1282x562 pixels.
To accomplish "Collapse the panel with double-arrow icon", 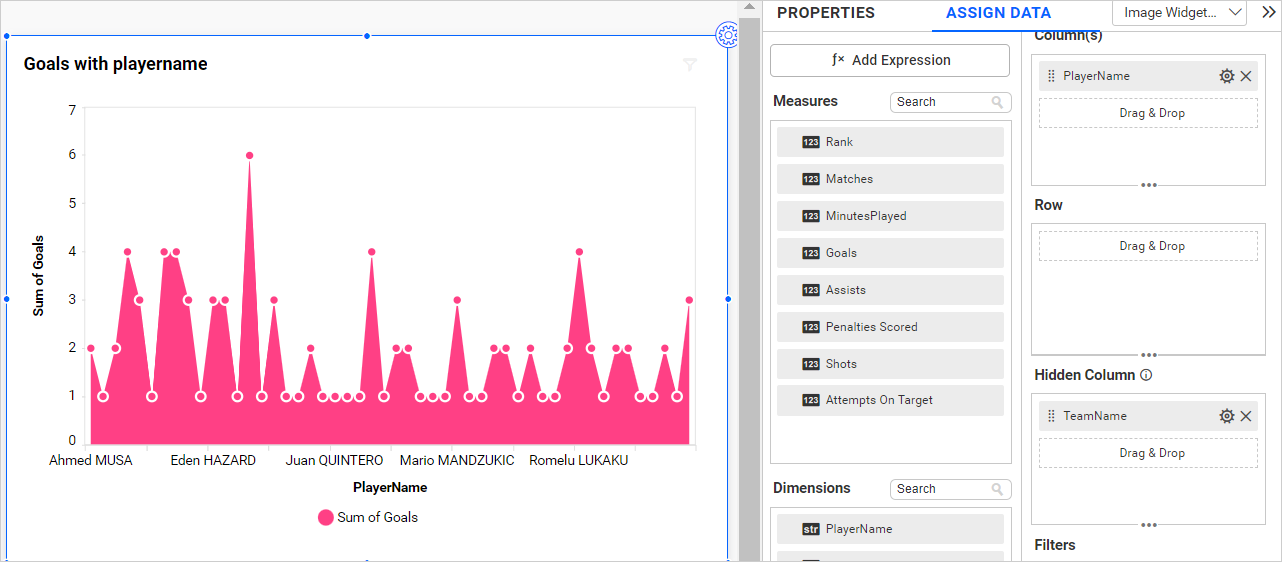I will click(1268, 12).
